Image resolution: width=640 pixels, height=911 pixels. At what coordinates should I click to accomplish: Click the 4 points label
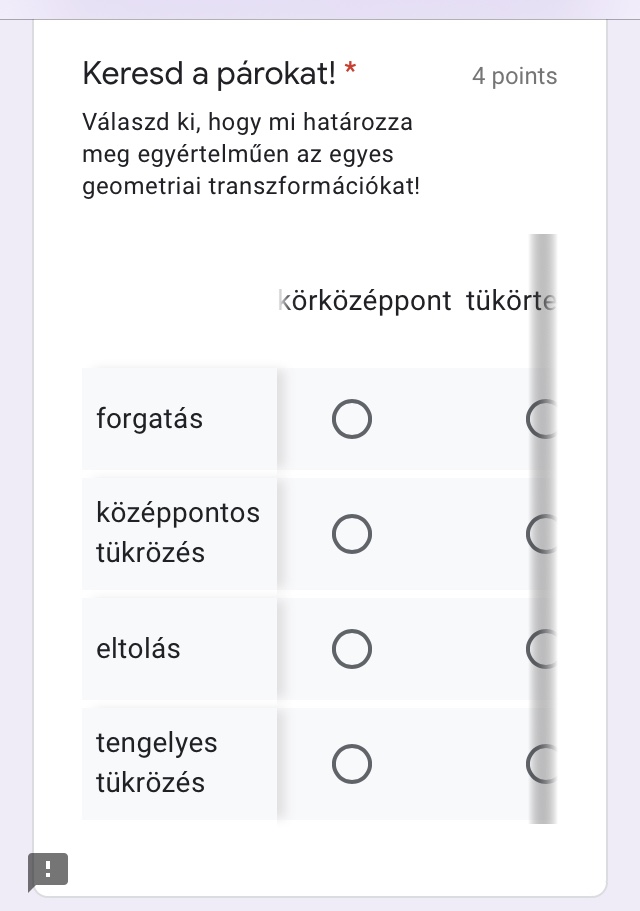(514, 77)
